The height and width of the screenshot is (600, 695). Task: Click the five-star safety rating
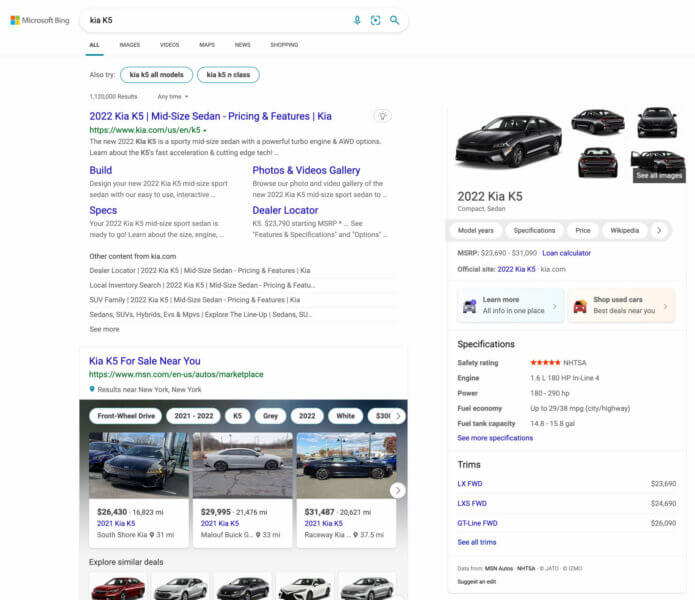click(x=545, y=362)
